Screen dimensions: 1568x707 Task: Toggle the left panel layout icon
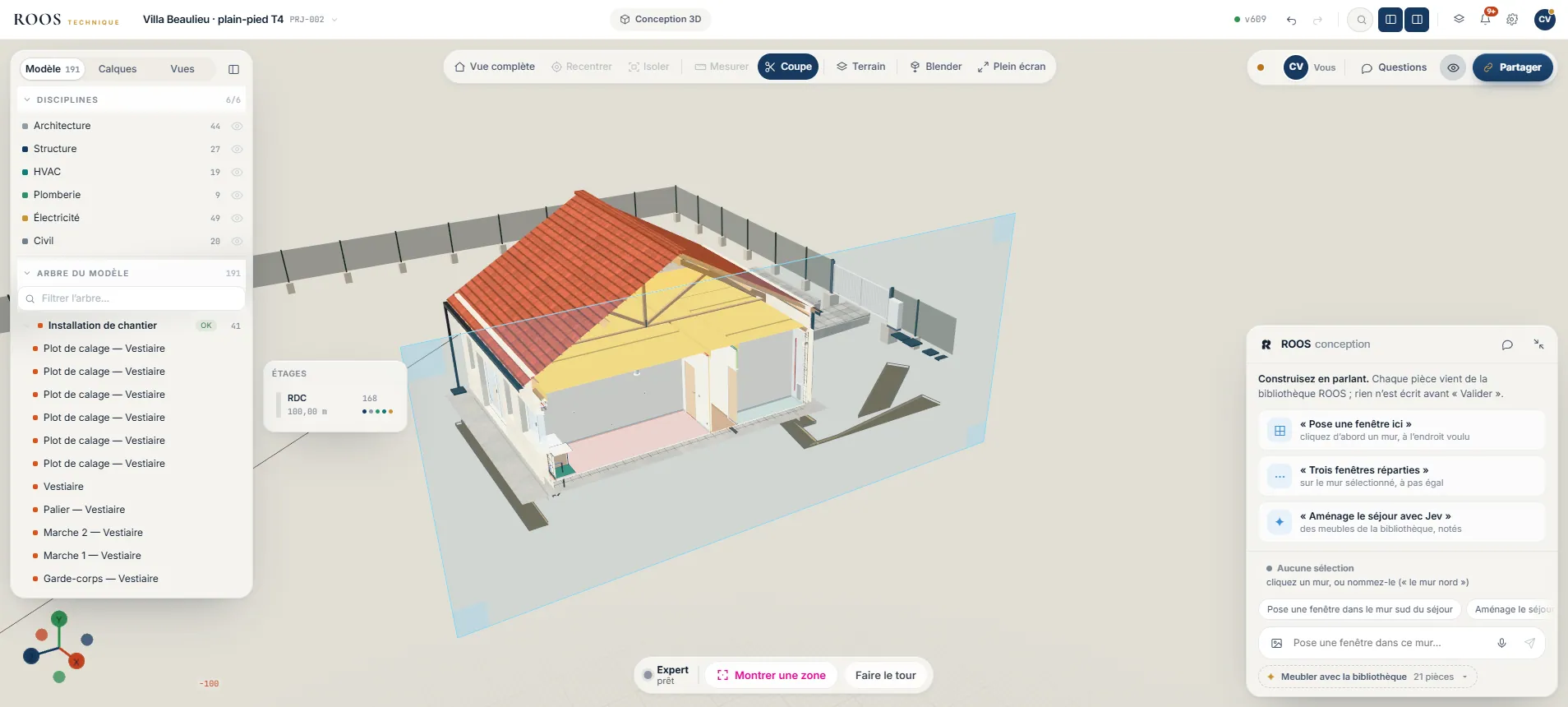pyautogui.click(x=1390, y=20)
